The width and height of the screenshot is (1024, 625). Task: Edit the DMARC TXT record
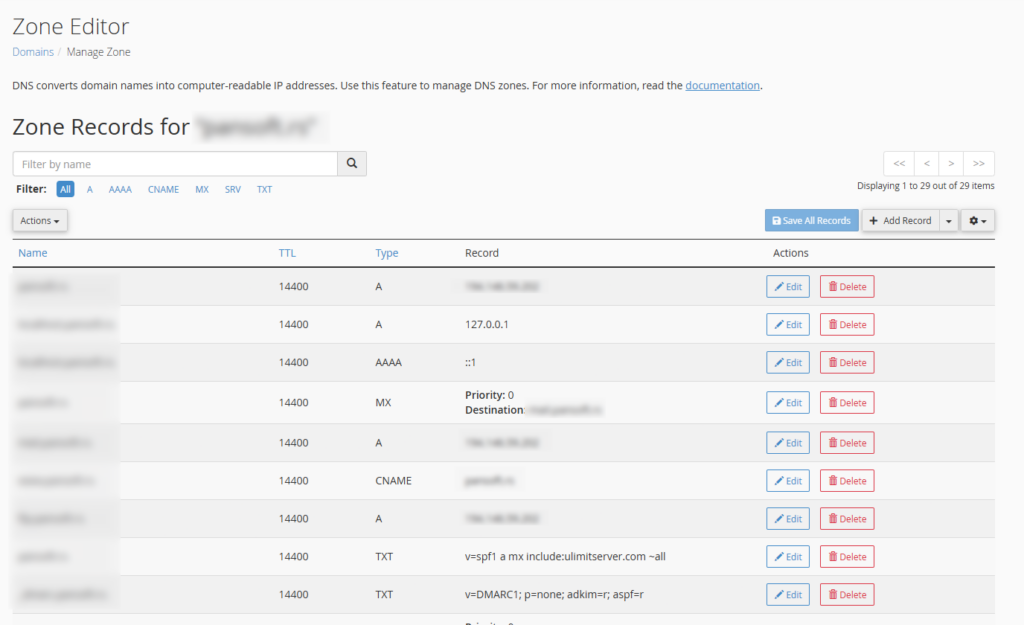[788, 595]
